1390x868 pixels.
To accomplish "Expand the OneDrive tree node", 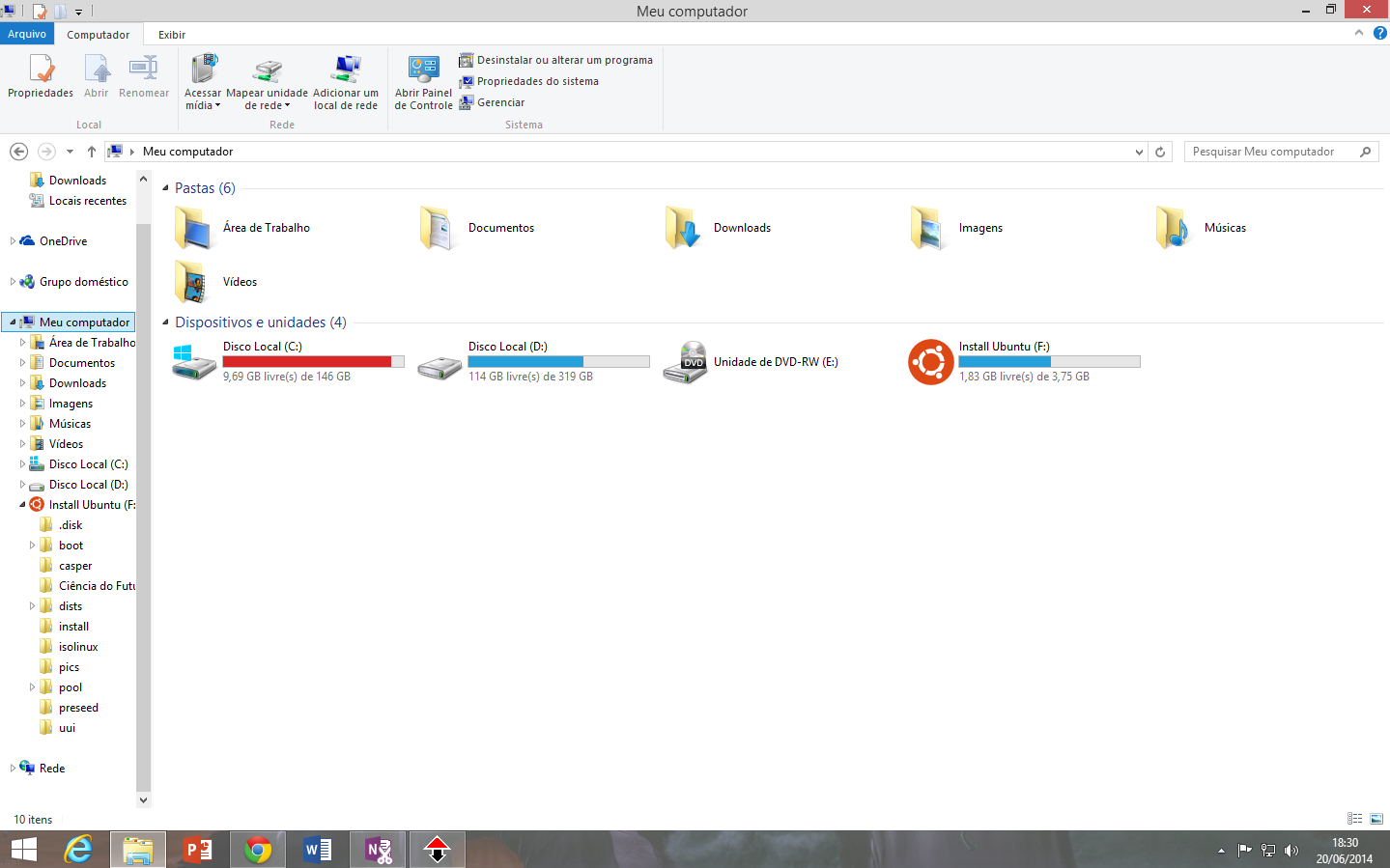I will [x=13, y=241].
